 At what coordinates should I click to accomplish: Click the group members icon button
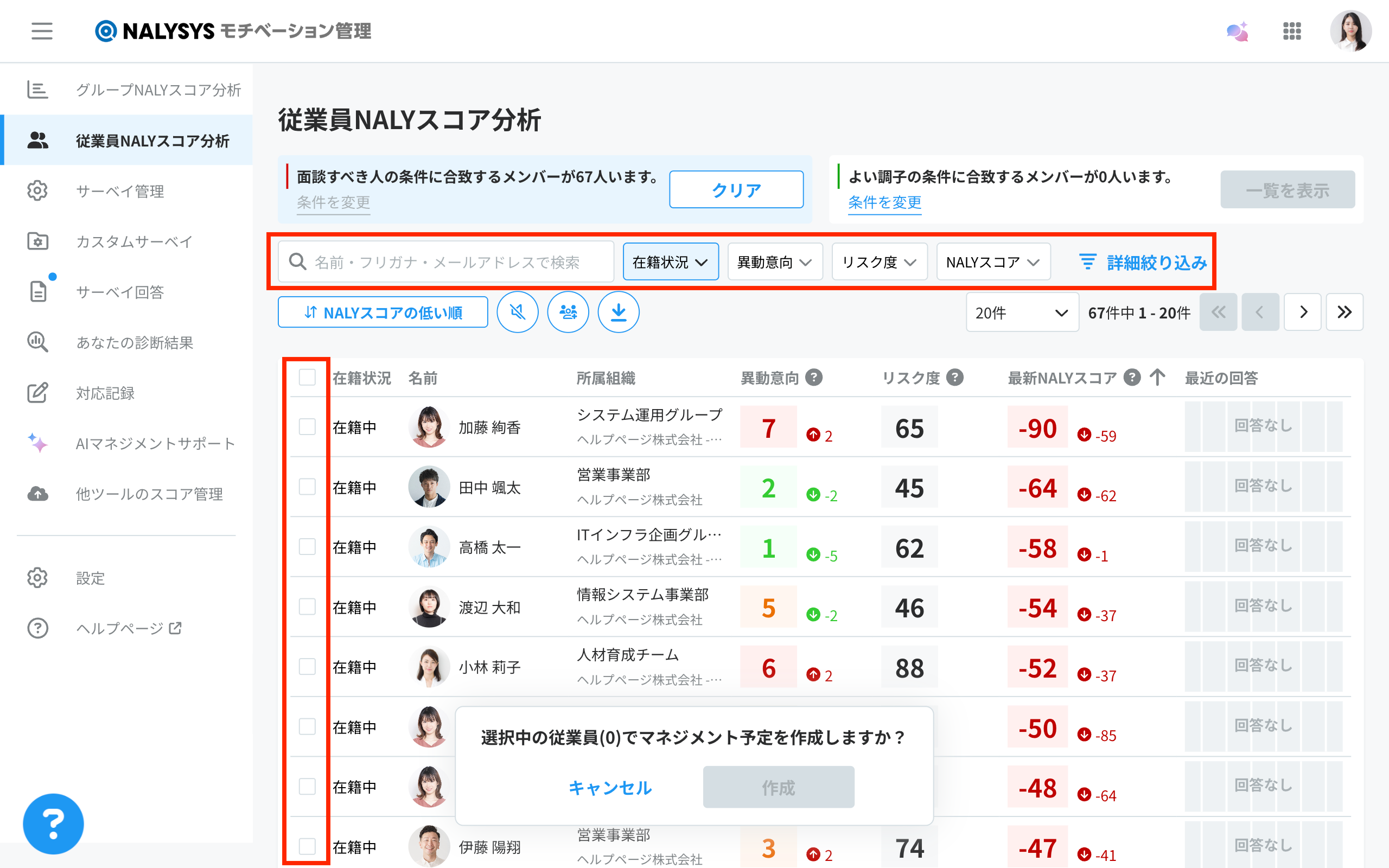point(568,312)
